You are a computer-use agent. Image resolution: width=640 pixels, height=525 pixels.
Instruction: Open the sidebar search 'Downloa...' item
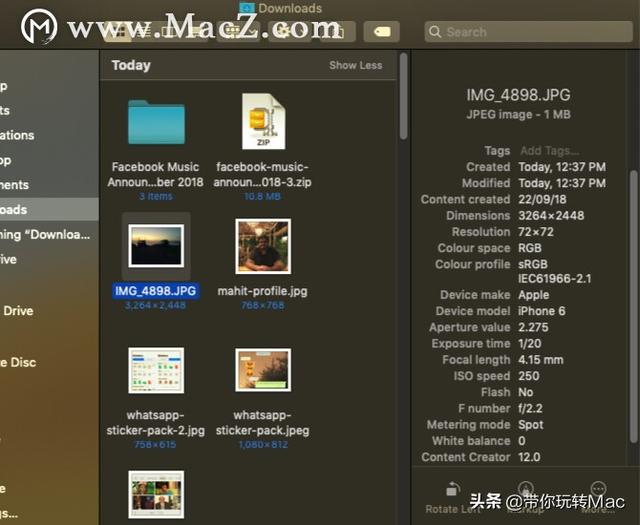(45, 235)
